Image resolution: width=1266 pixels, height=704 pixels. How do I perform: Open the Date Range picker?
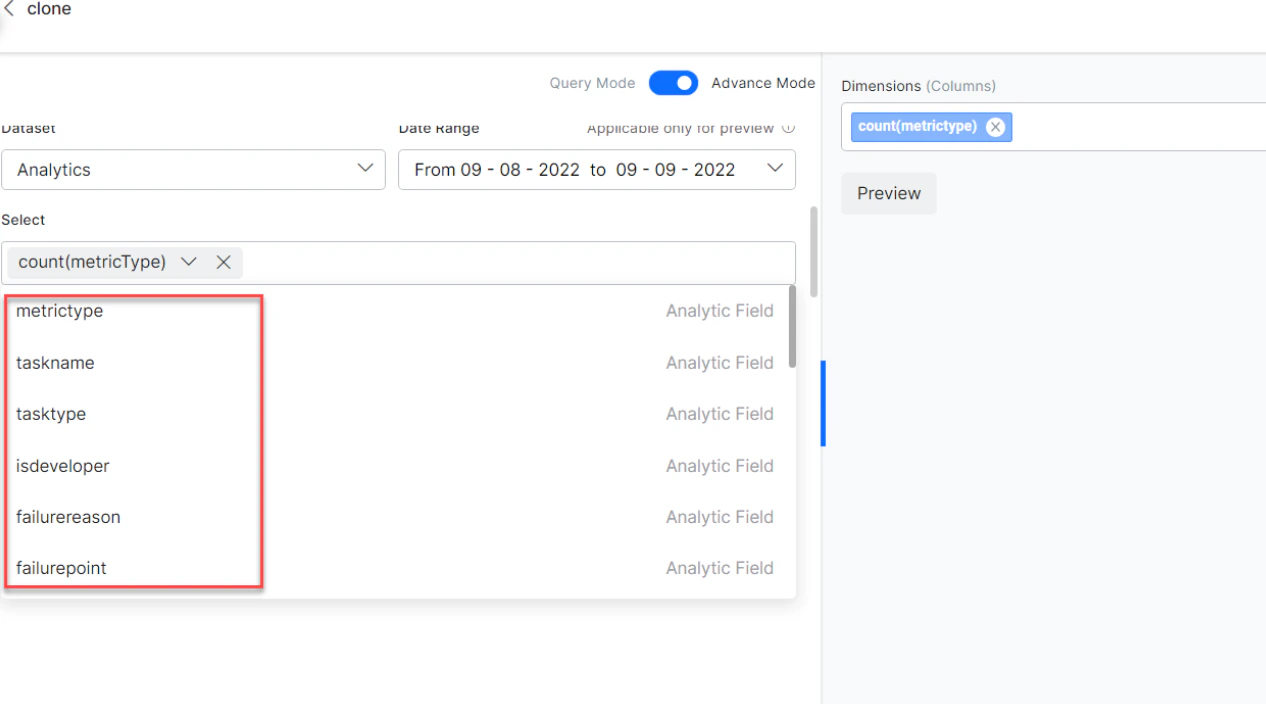[x=596, y=169]
